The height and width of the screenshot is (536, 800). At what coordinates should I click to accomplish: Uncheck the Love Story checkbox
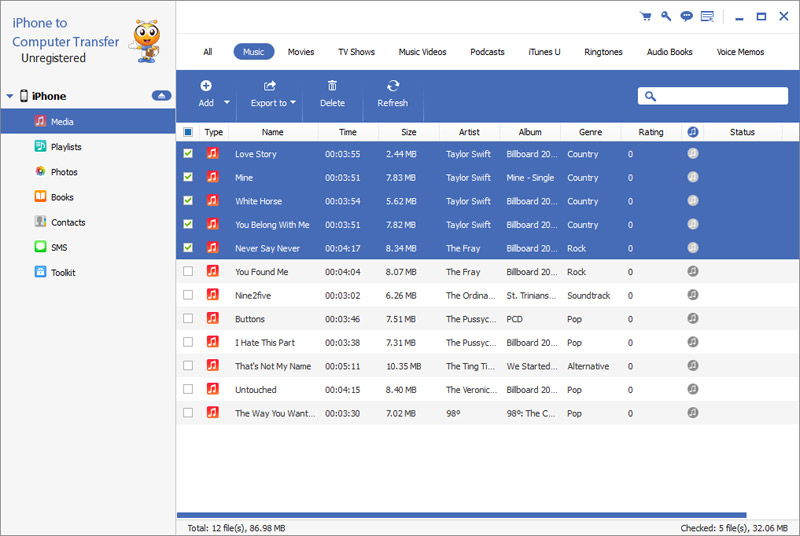point(188,154)
